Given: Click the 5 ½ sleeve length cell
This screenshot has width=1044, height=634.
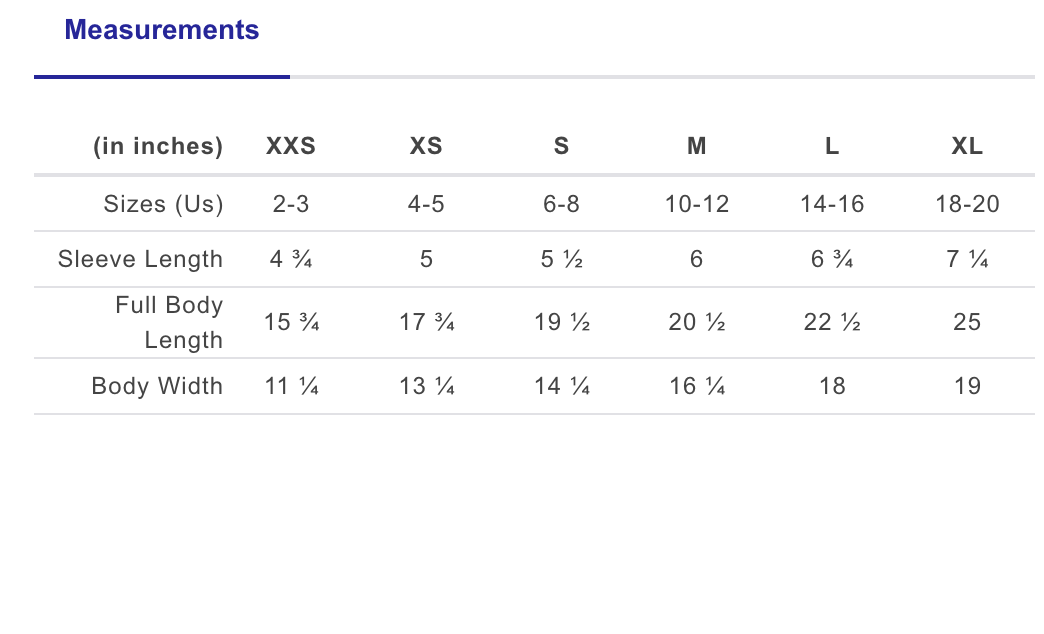Looking at the screenshot, I should click(x=561, y=260).
